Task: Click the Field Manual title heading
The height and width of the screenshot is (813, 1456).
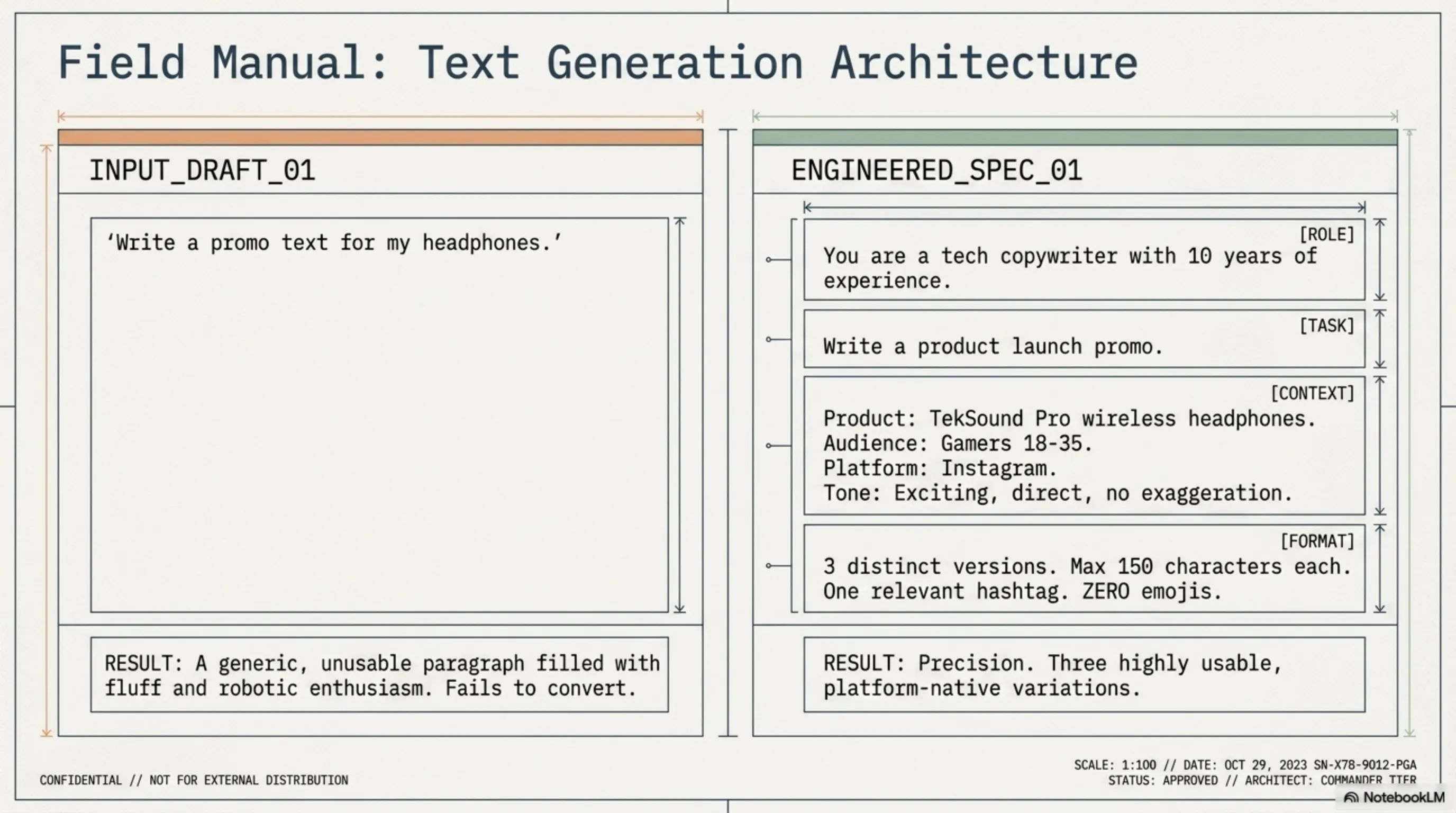Action: coord(597,63)
